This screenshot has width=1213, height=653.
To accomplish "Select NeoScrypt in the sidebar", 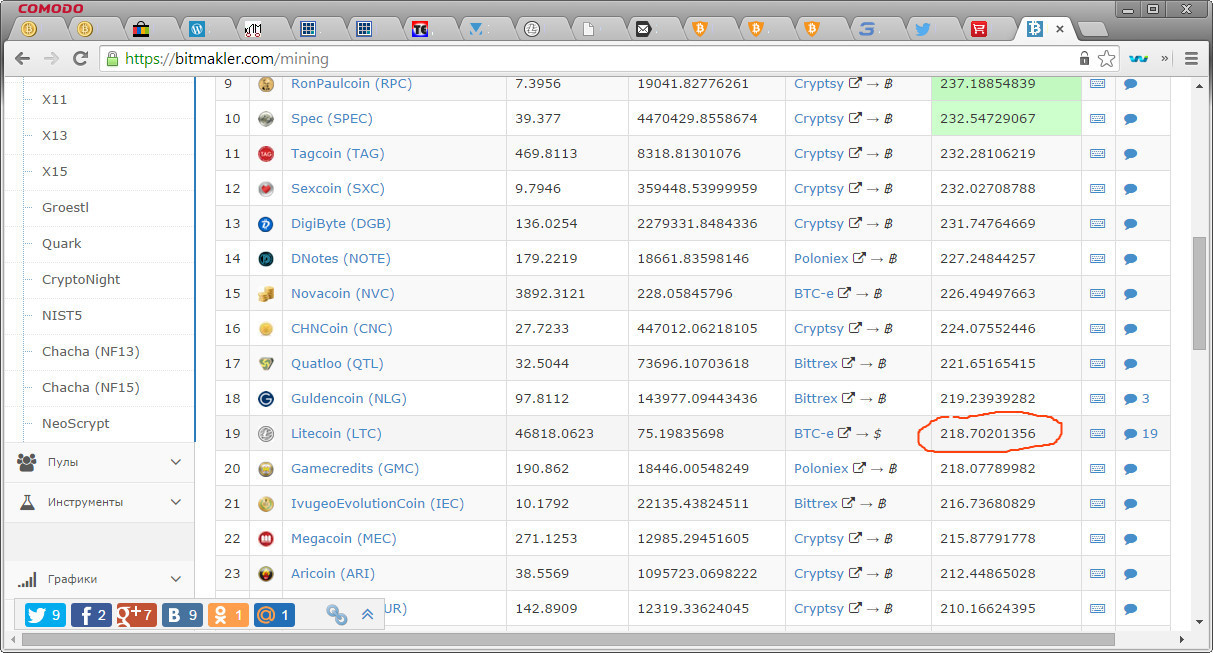I will 76,424.
